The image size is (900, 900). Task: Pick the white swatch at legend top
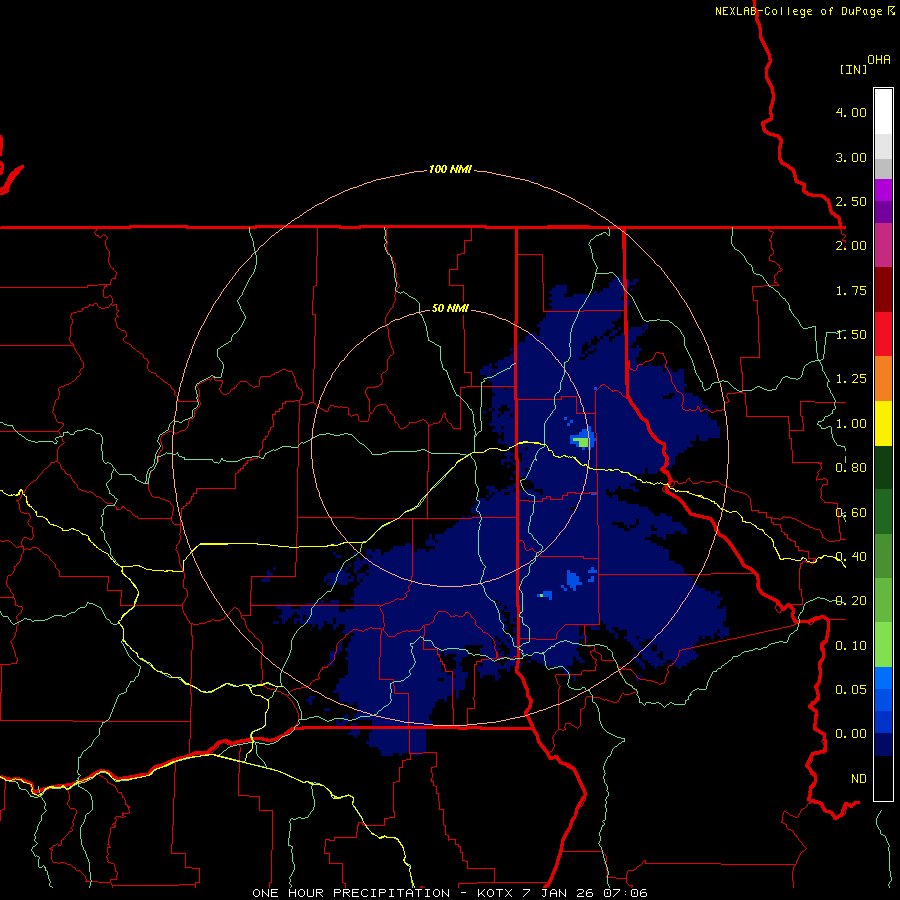[883, 112]
